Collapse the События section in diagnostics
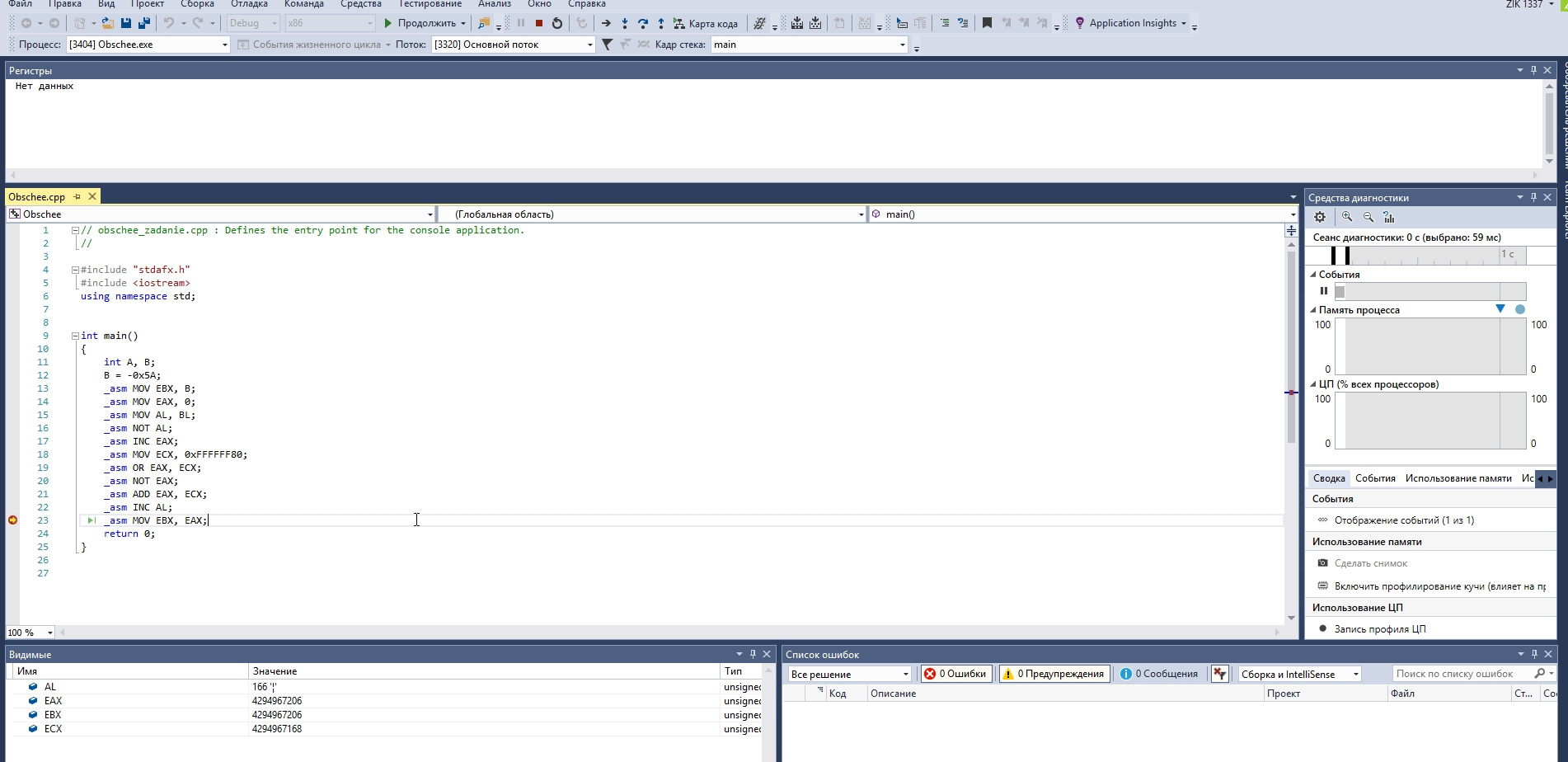The image size is (1568, 762). (x=1313, y=275)
